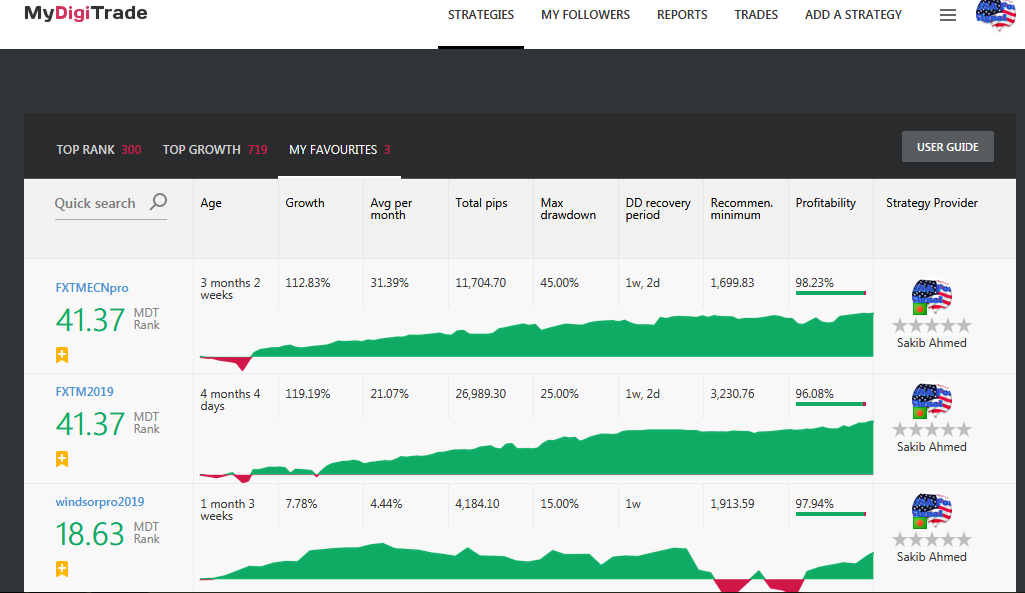Click the user profile avatar in header
The width and height of the screenshot is (1025, 593).
(x=996, y=15)
